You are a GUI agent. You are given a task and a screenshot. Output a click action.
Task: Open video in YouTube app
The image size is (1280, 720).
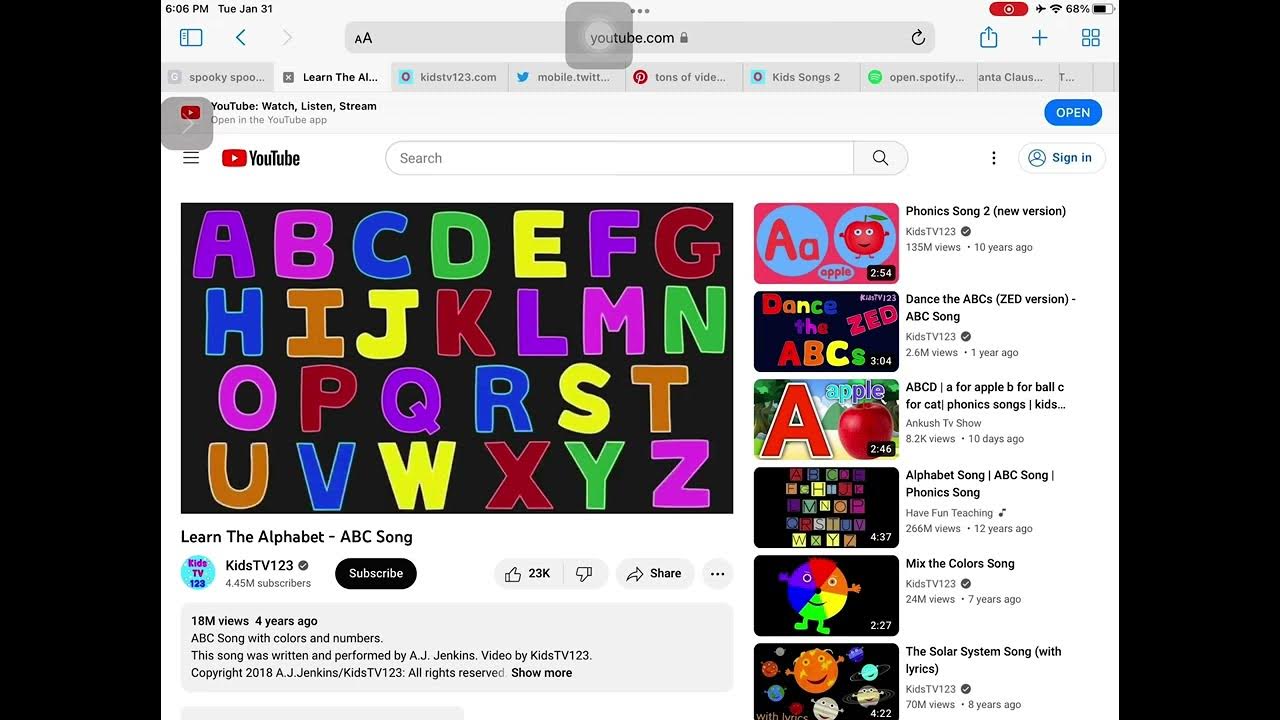coord(1072,113)
